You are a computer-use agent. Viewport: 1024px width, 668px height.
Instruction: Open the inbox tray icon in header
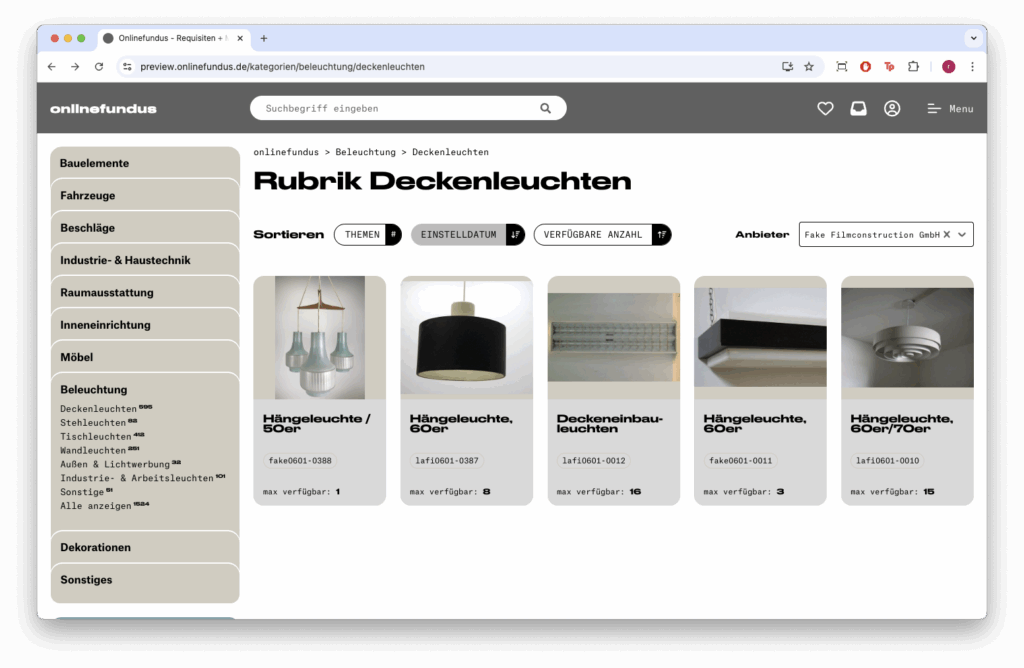(x=858, y=108)
